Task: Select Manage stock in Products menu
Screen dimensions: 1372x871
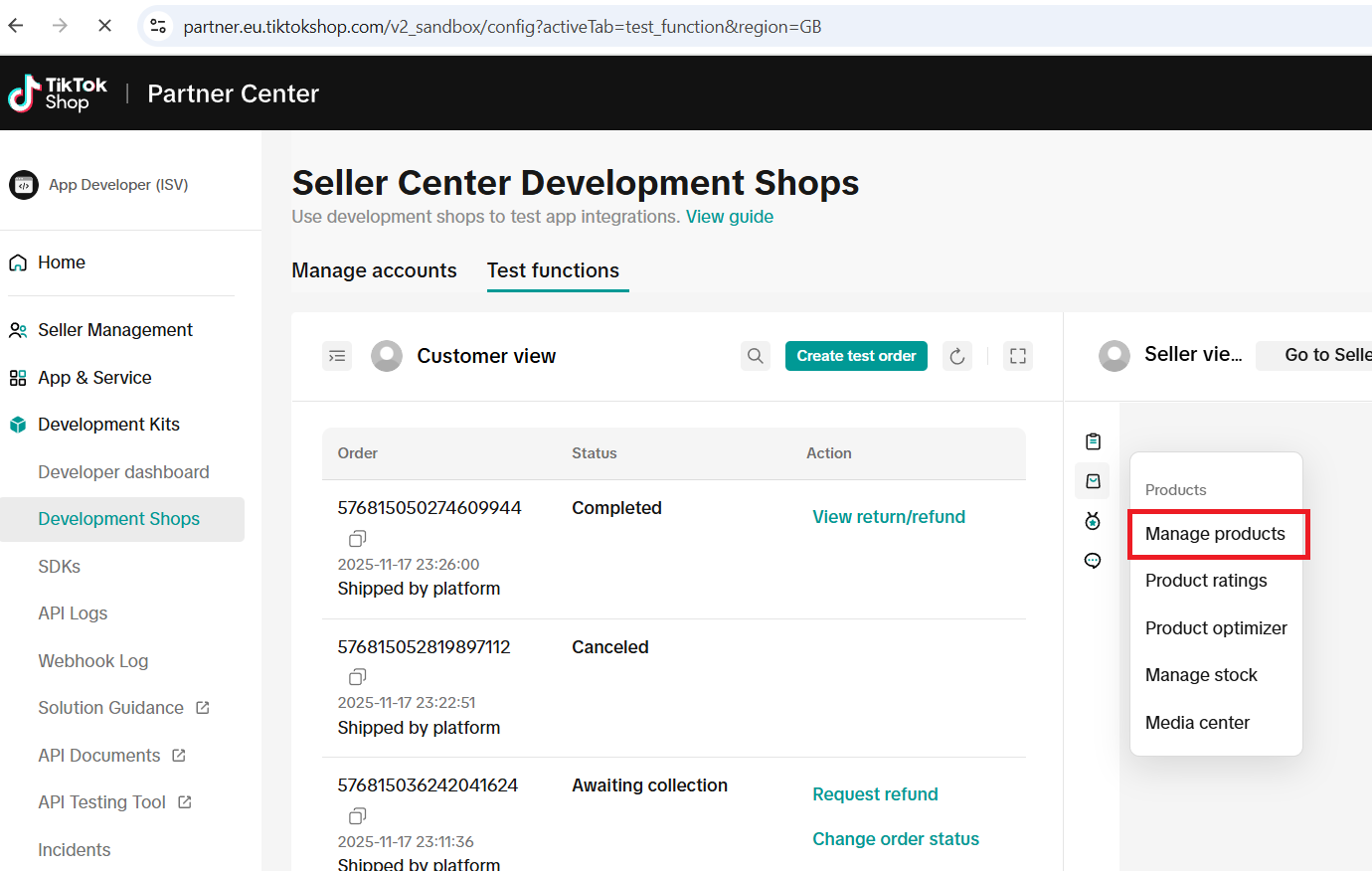Action: point(1201,675)
